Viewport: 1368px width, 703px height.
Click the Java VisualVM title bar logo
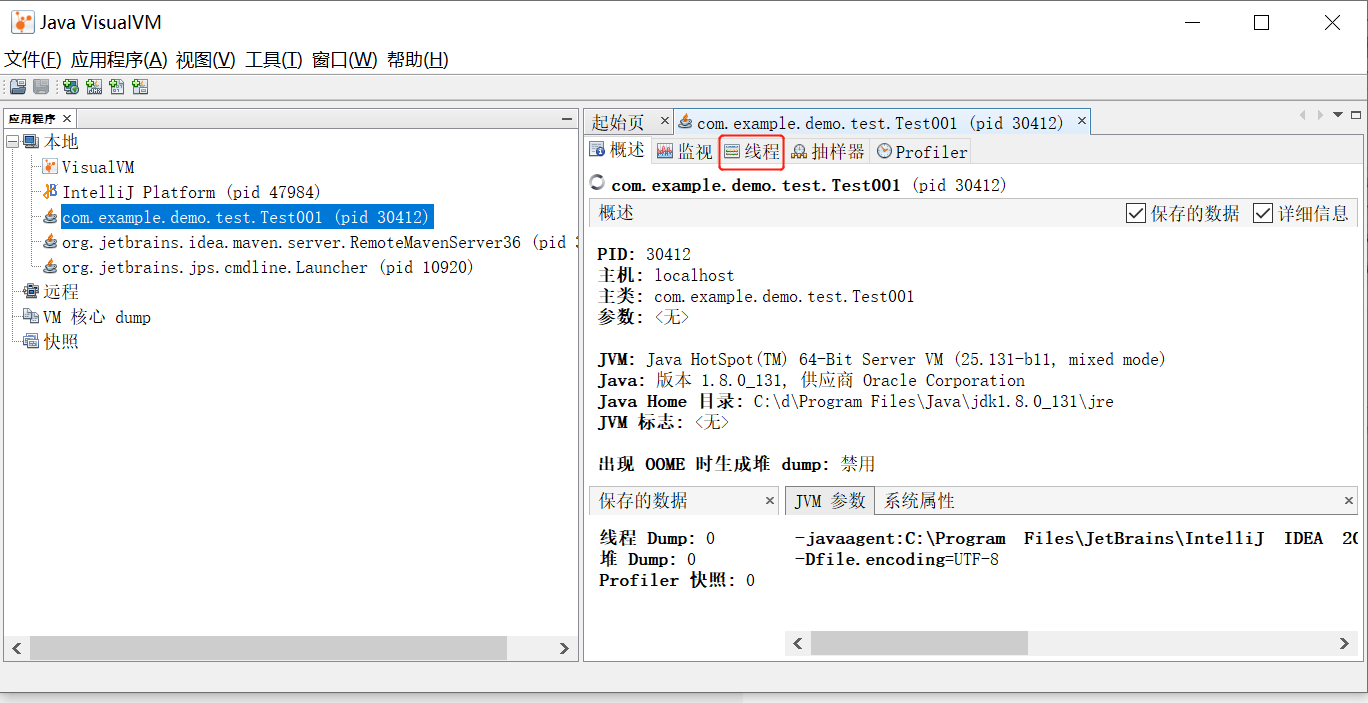pos(22,22)
